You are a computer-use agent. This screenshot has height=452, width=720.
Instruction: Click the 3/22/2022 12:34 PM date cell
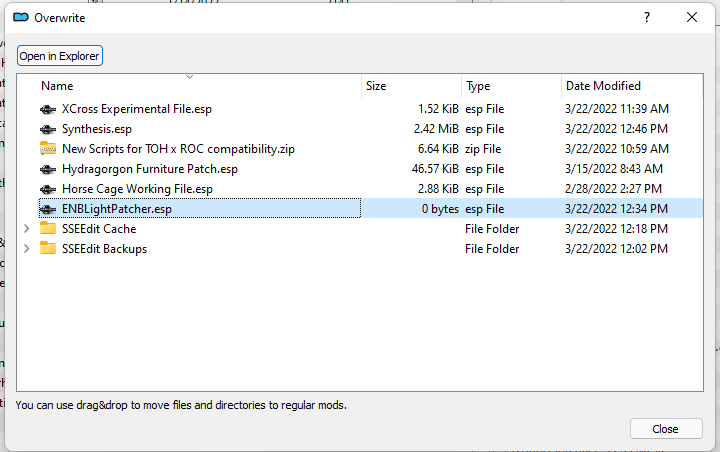click(616, 209)
